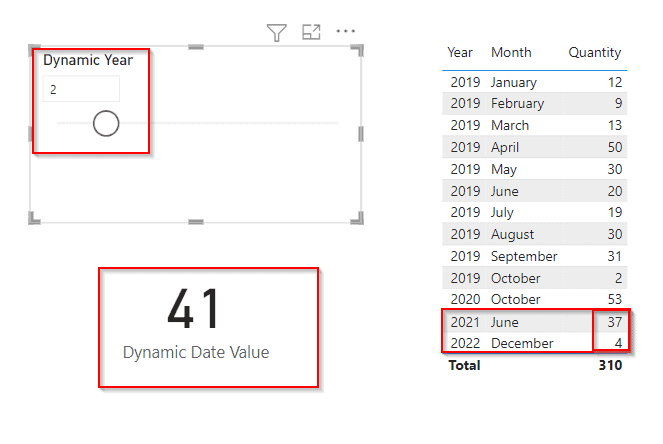Grab the slicer's bottom-center resize handle
The width and height of the screenshot is (663, 444).
(196, 222)
